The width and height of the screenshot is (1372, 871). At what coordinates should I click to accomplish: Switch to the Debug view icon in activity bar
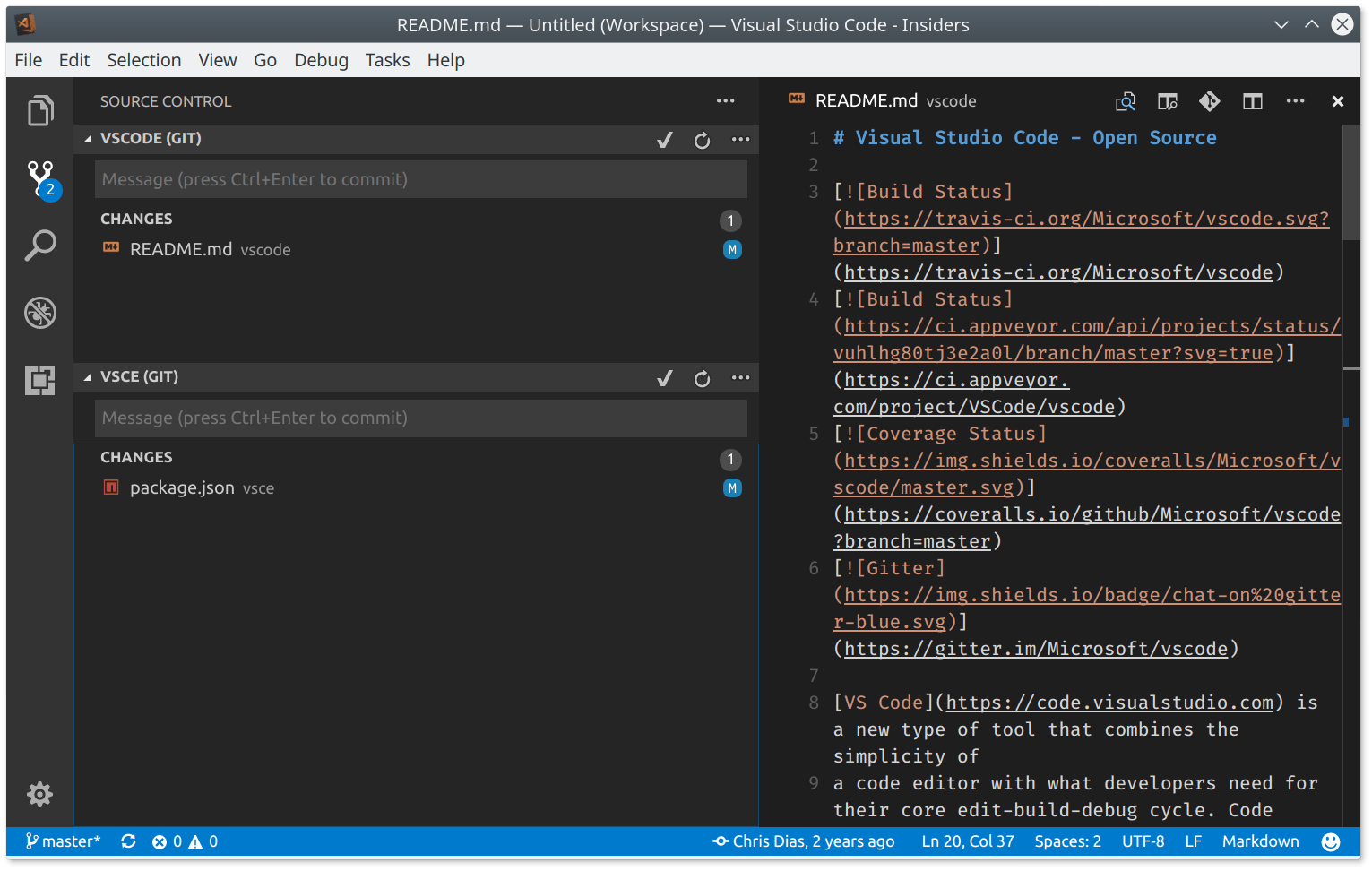pos(40,313)
